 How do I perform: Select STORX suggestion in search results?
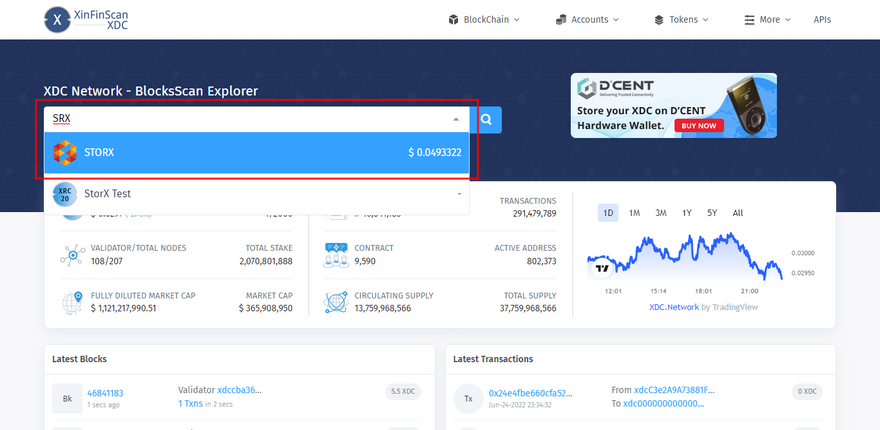pyautogui.click(x=257, y=153)
